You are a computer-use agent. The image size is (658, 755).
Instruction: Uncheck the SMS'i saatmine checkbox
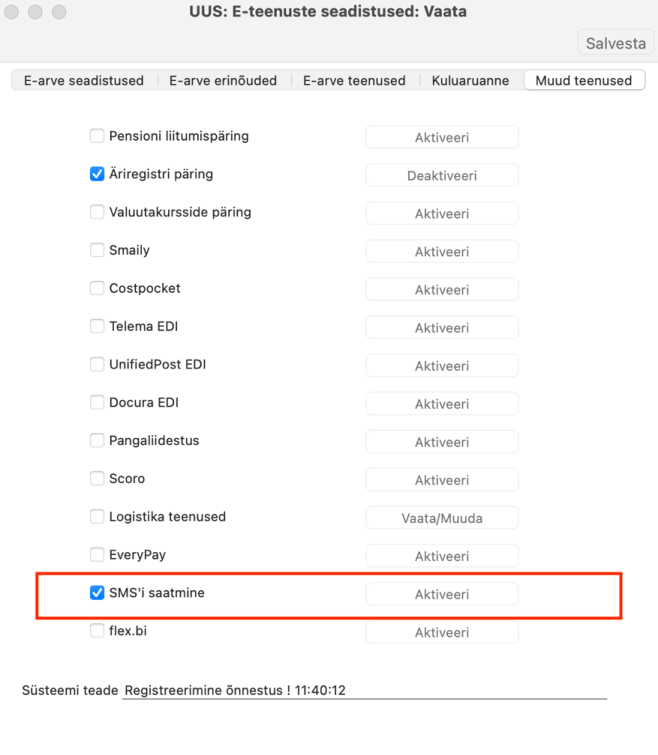pos(97,592)
